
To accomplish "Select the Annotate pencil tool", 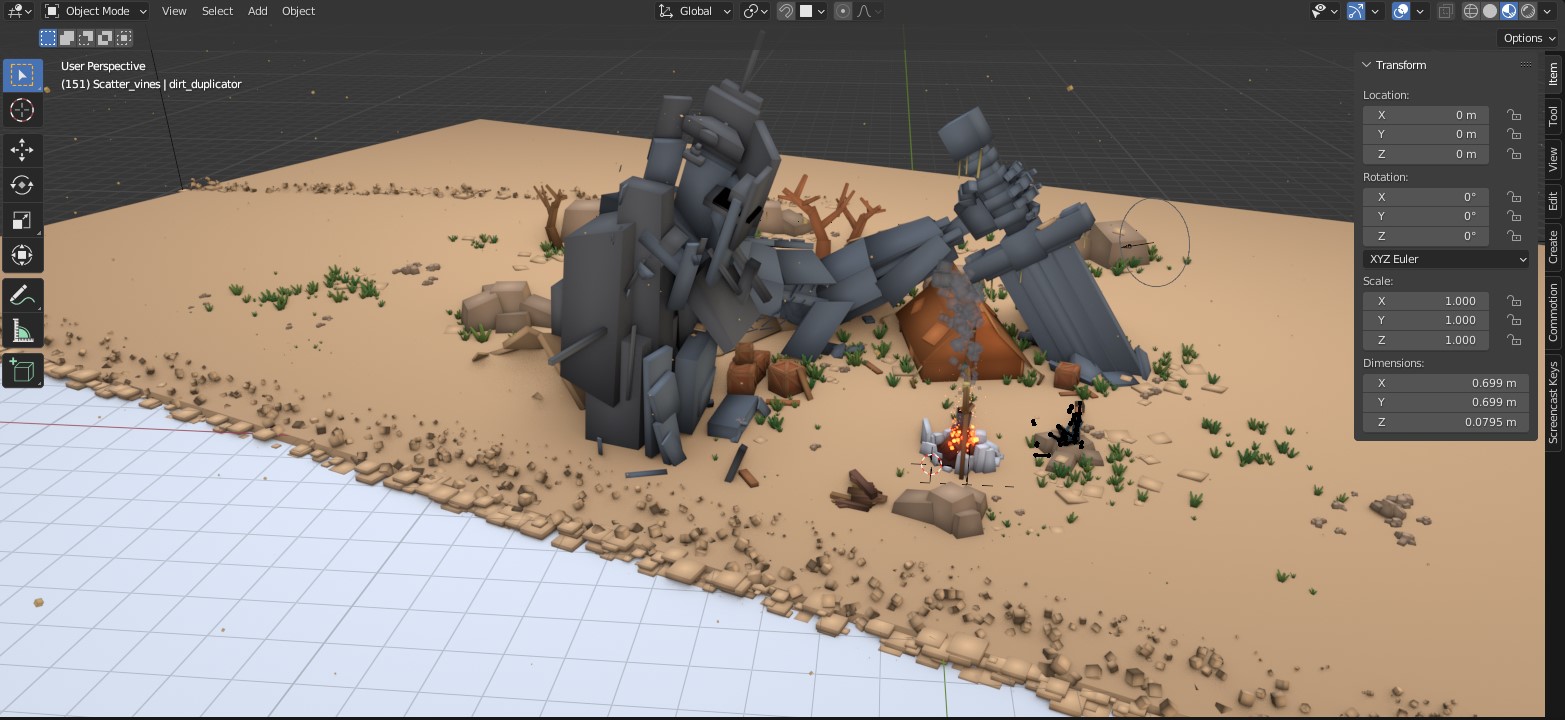I will pos(22,295).
